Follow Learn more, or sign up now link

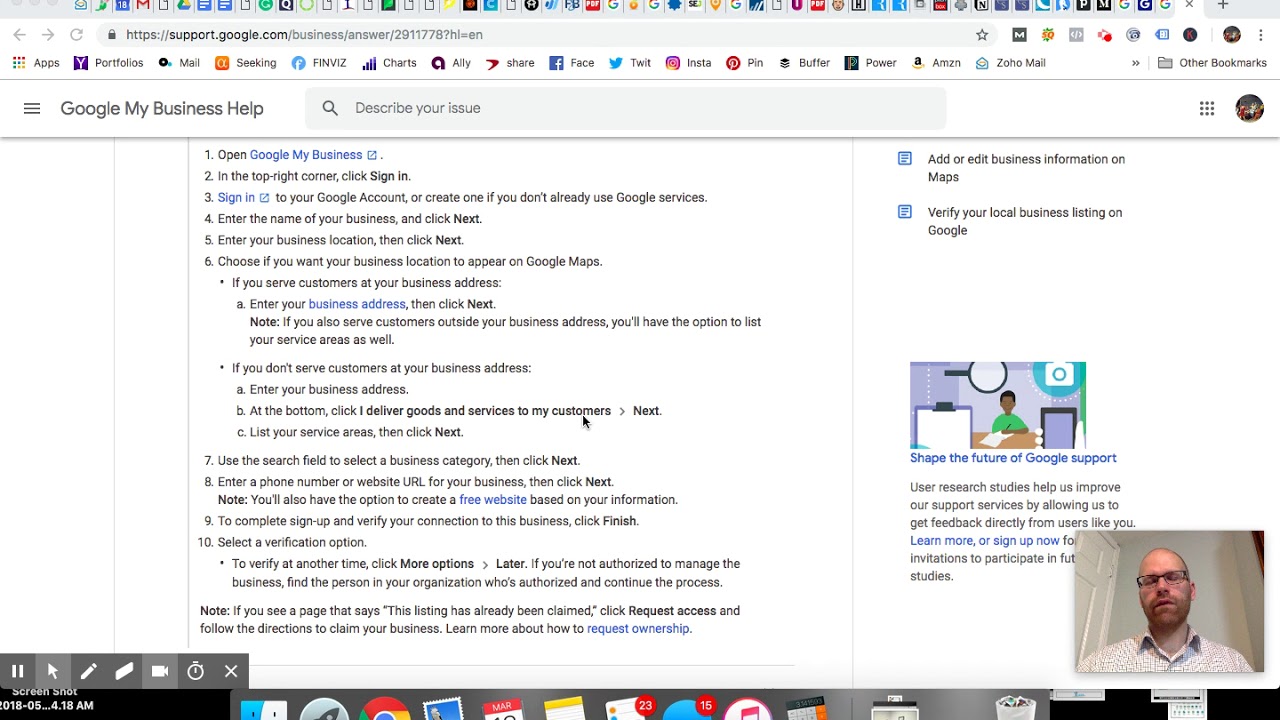click(984, 541)
